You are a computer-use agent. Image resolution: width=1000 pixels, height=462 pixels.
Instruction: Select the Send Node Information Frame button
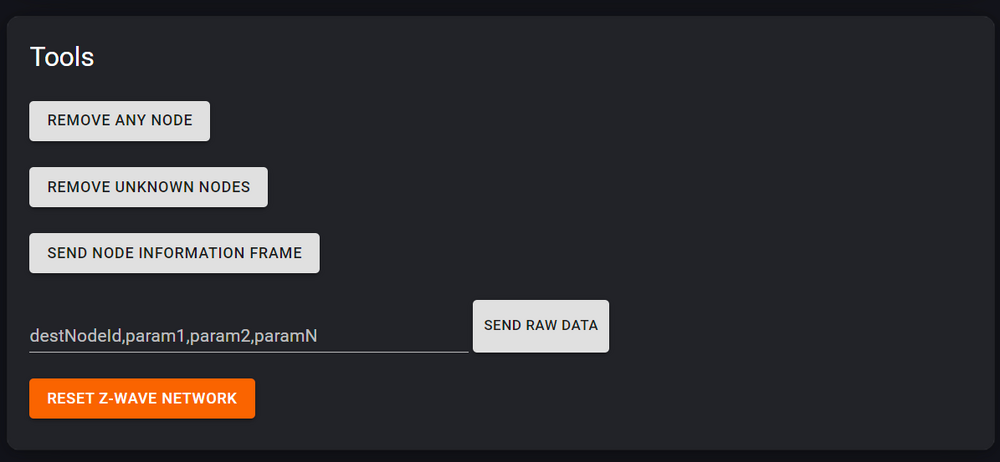[174, 253]
